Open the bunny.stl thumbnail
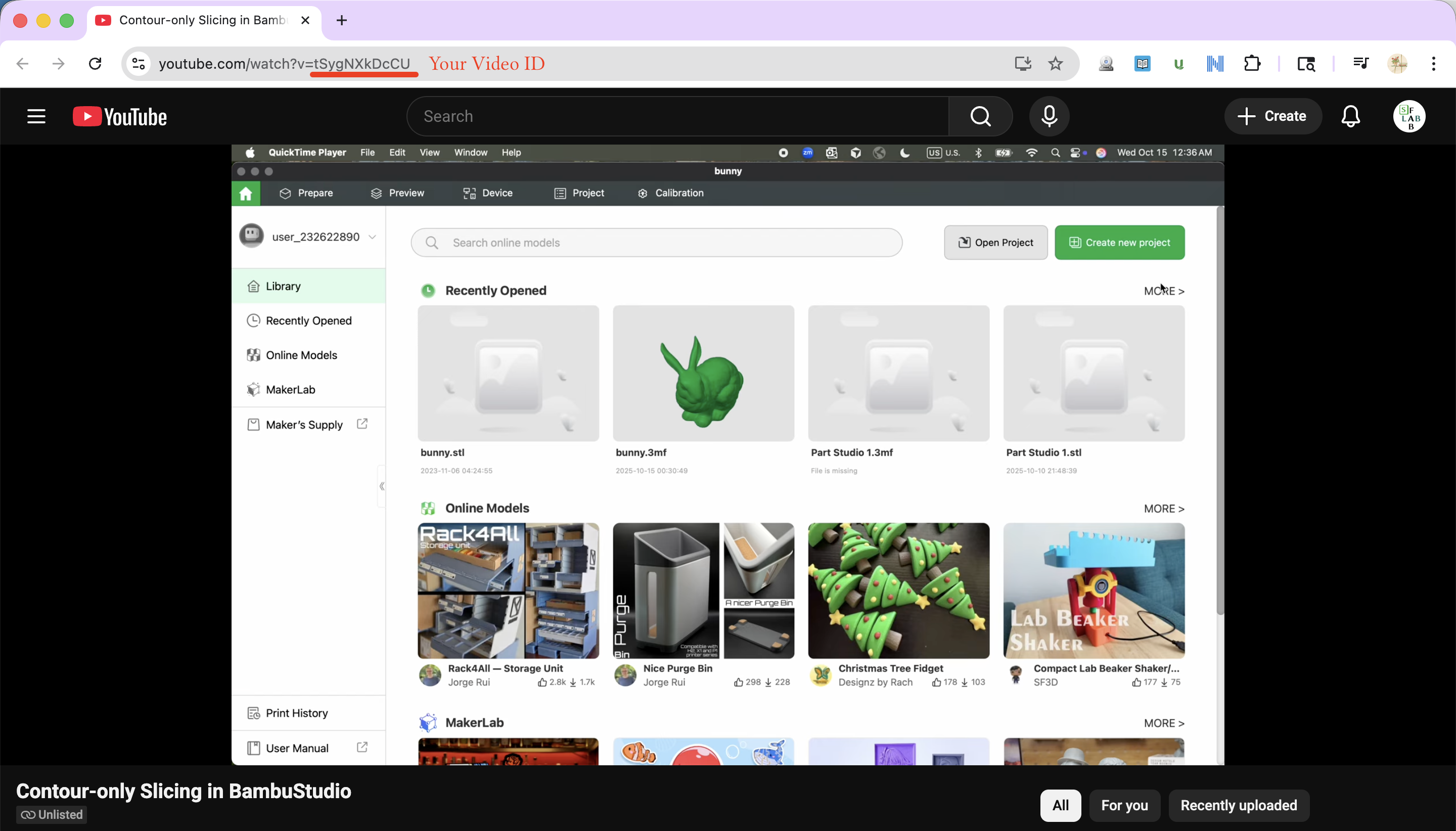Viewport: 1456px width, 831px height. click(508, 373)
